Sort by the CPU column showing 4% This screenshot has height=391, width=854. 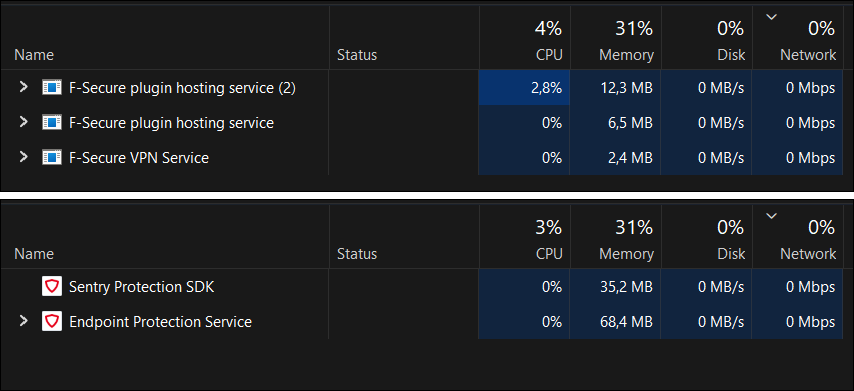point(524,38)
